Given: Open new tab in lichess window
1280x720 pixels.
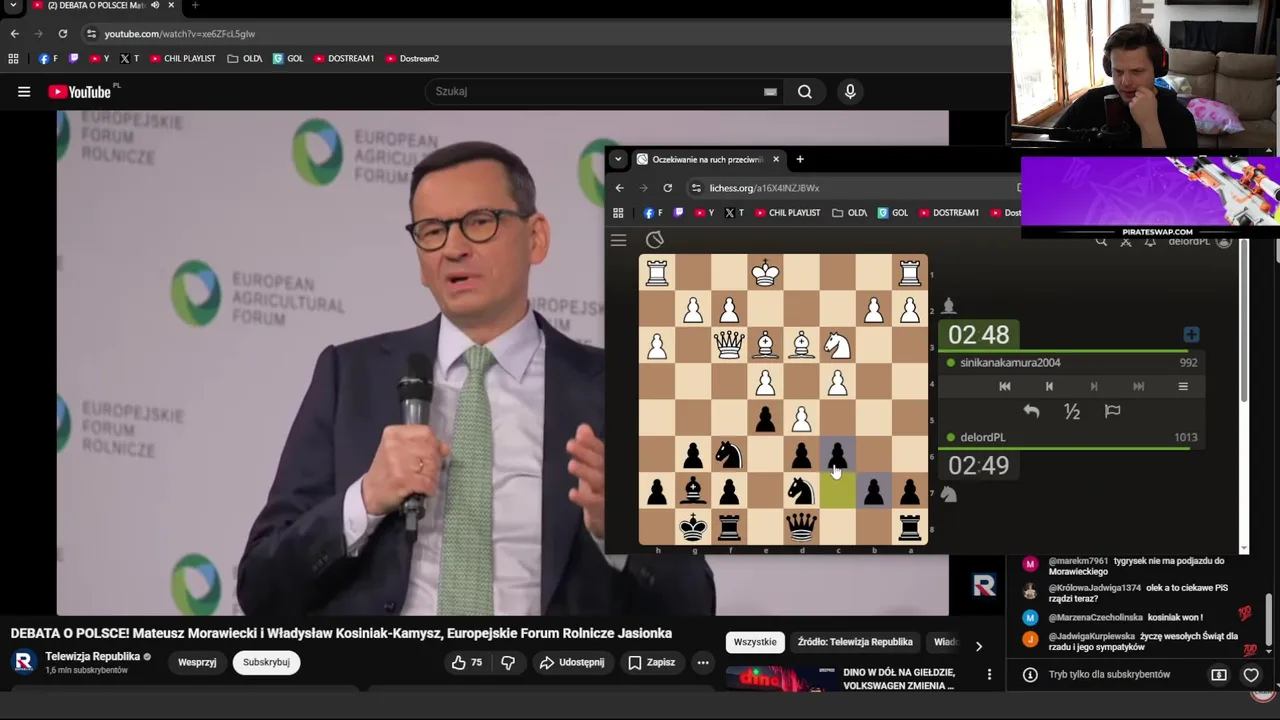Looking at the screenshot, I should [800, 159].
